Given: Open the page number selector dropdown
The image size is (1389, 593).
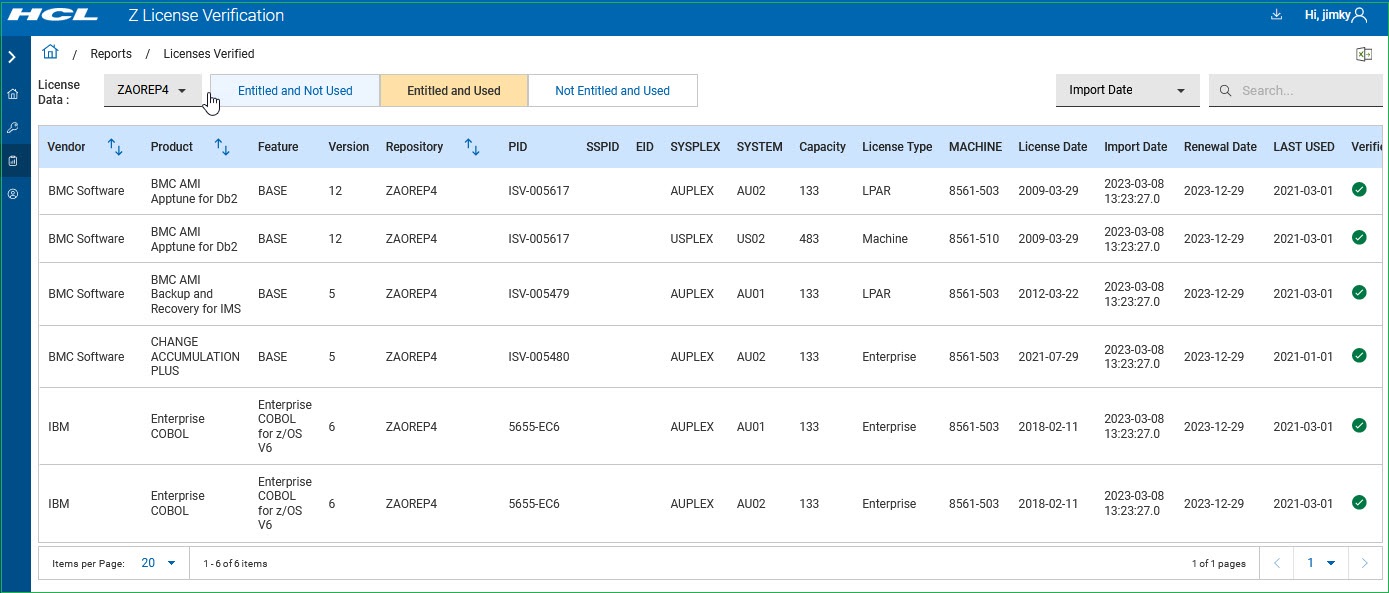Looking at the screenshot, I should [1320, 563].
